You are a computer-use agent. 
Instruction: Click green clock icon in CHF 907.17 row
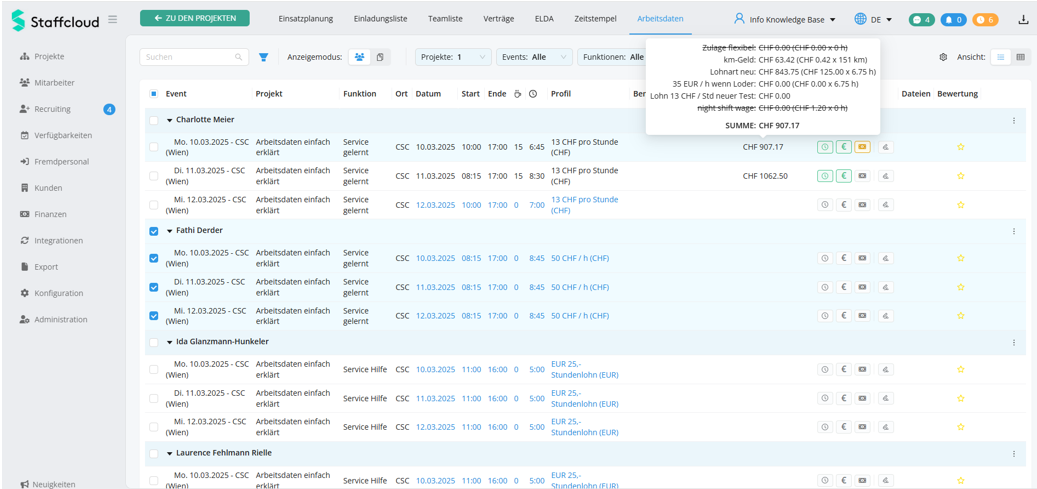point(825,147)
